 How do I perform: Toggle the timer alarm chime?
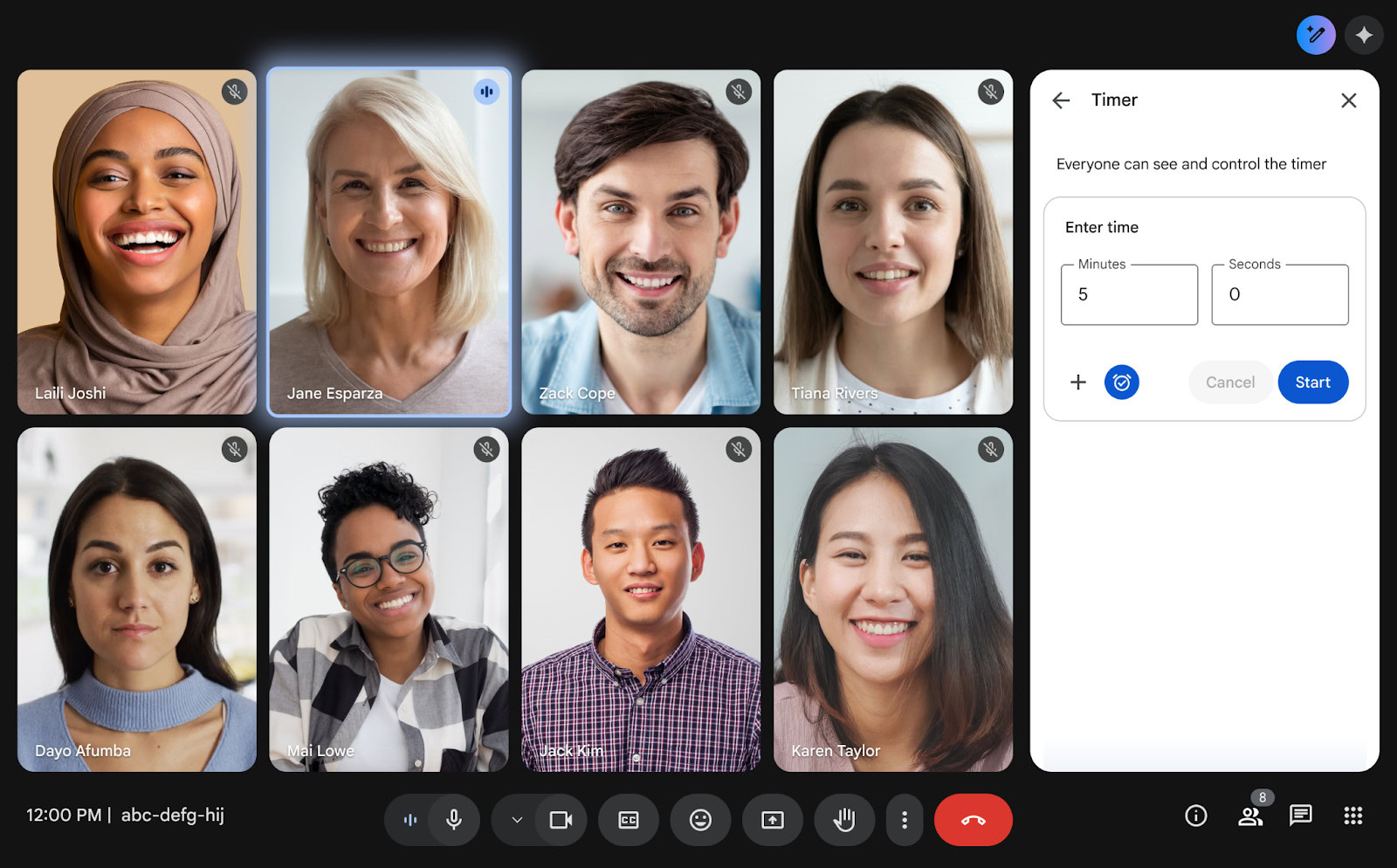pos(1122,382)
